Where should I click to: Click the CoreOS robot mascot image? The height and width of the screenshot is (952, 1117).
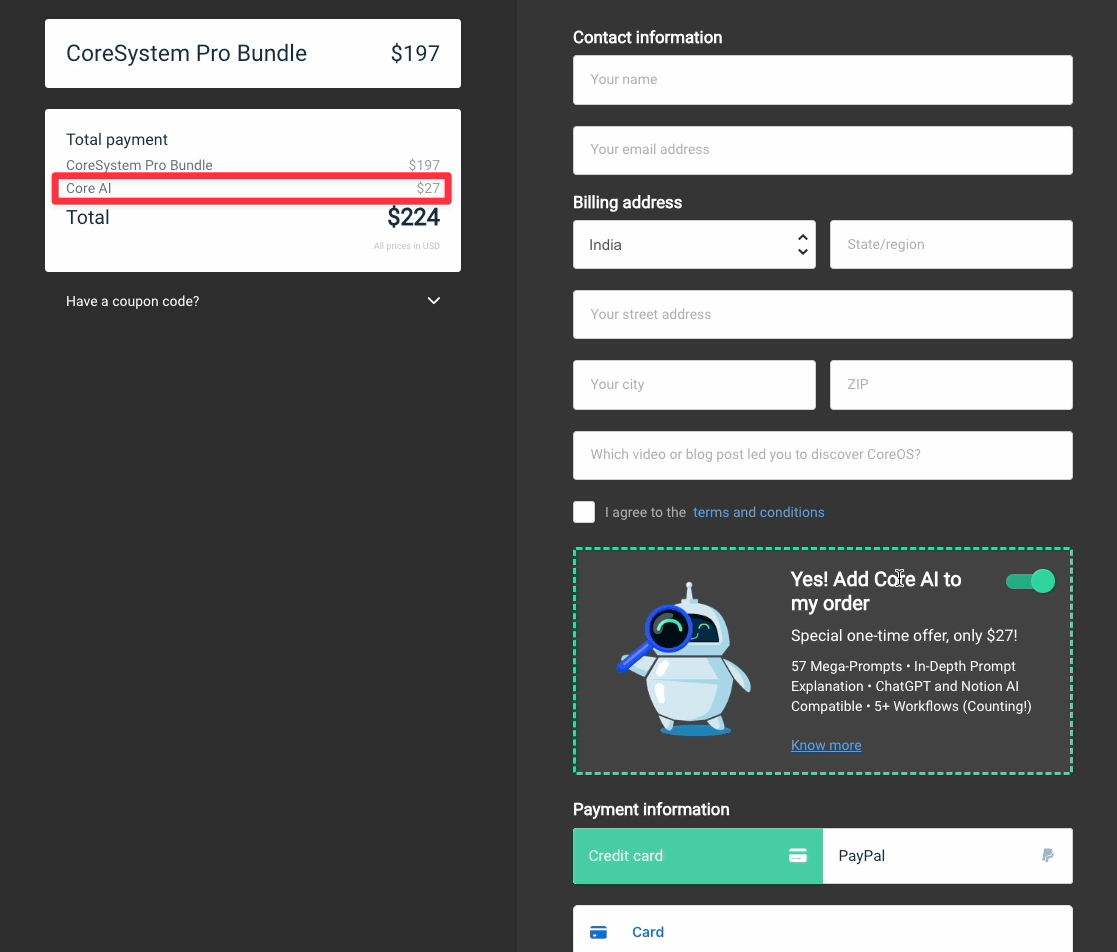686,660
